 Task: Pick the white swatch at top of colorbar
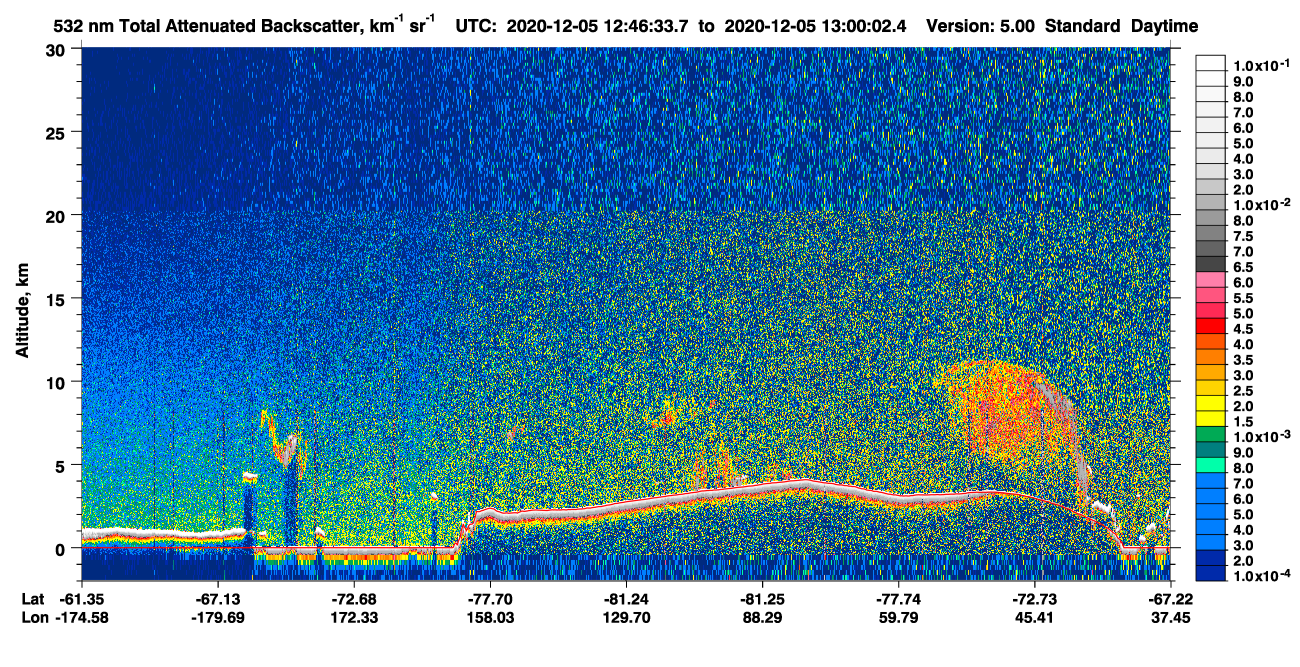point(1210,63)
